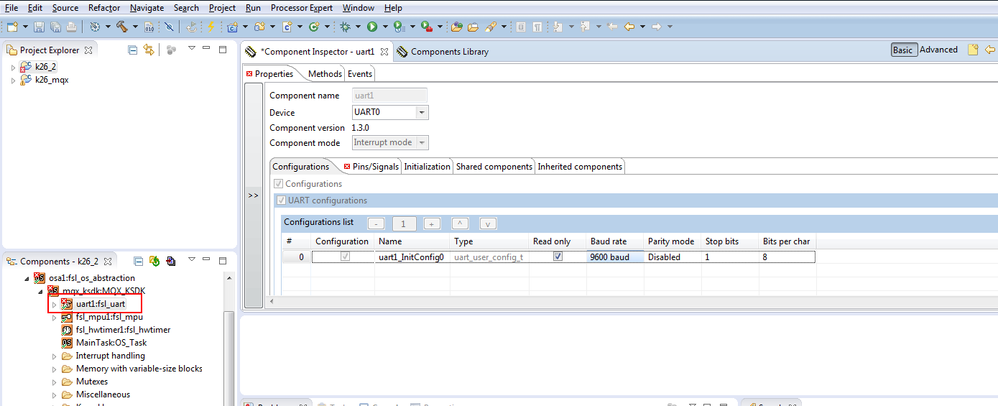Open the Component mode dropdown
Viewport: 998px width, 406px height.
coord(422,143)
